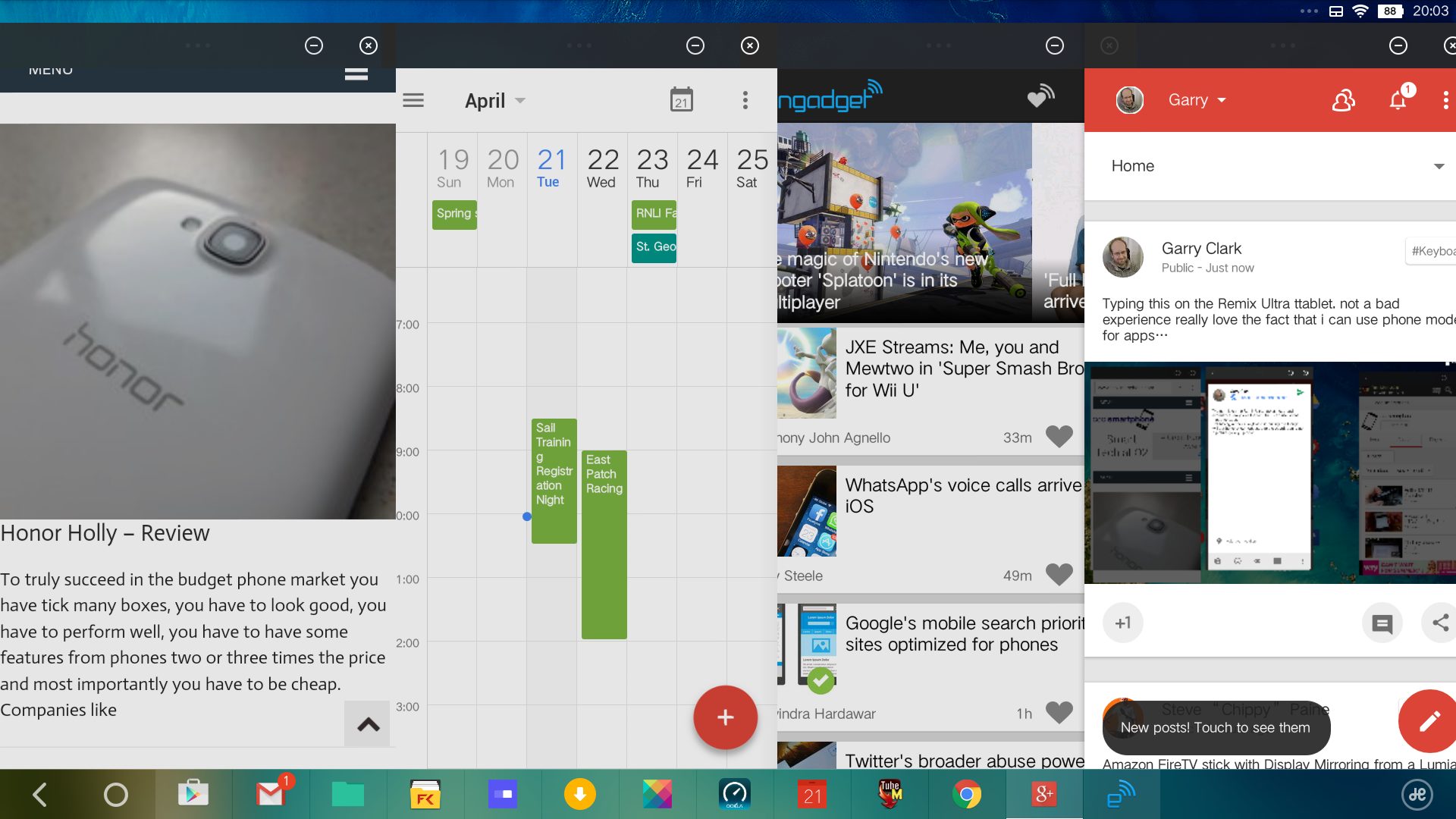The height and width of the screenshot is (819, 1456).
Task: Tap the scroll-to-top arrow in the Honor review page
Action: [368, 724]
